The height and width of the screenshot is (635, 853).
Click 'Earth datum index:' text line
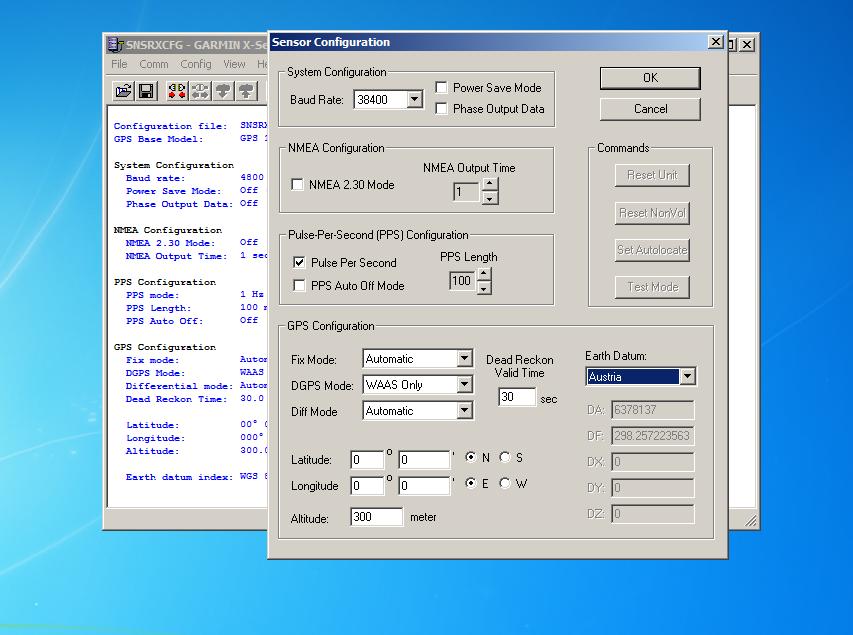[x=179, y=477]
